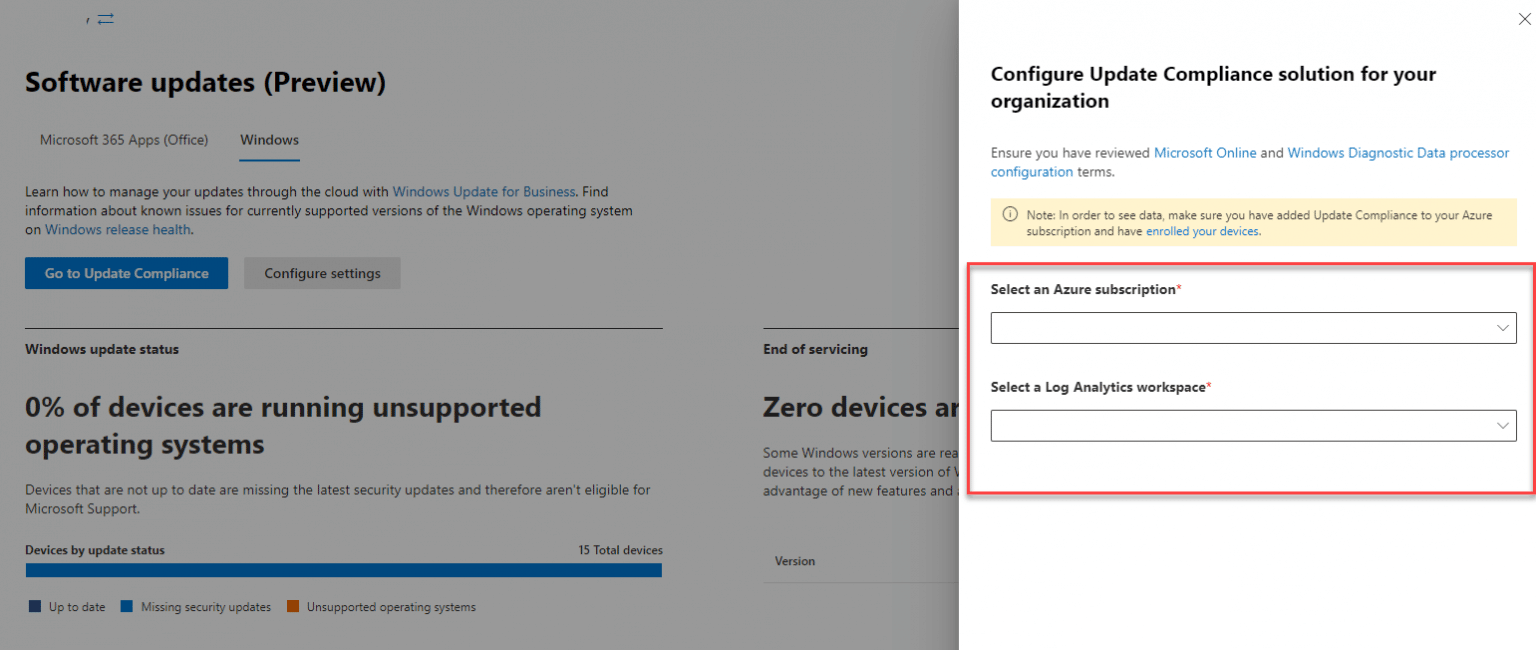Open the Windows Update for Business link

pos(484,191)
